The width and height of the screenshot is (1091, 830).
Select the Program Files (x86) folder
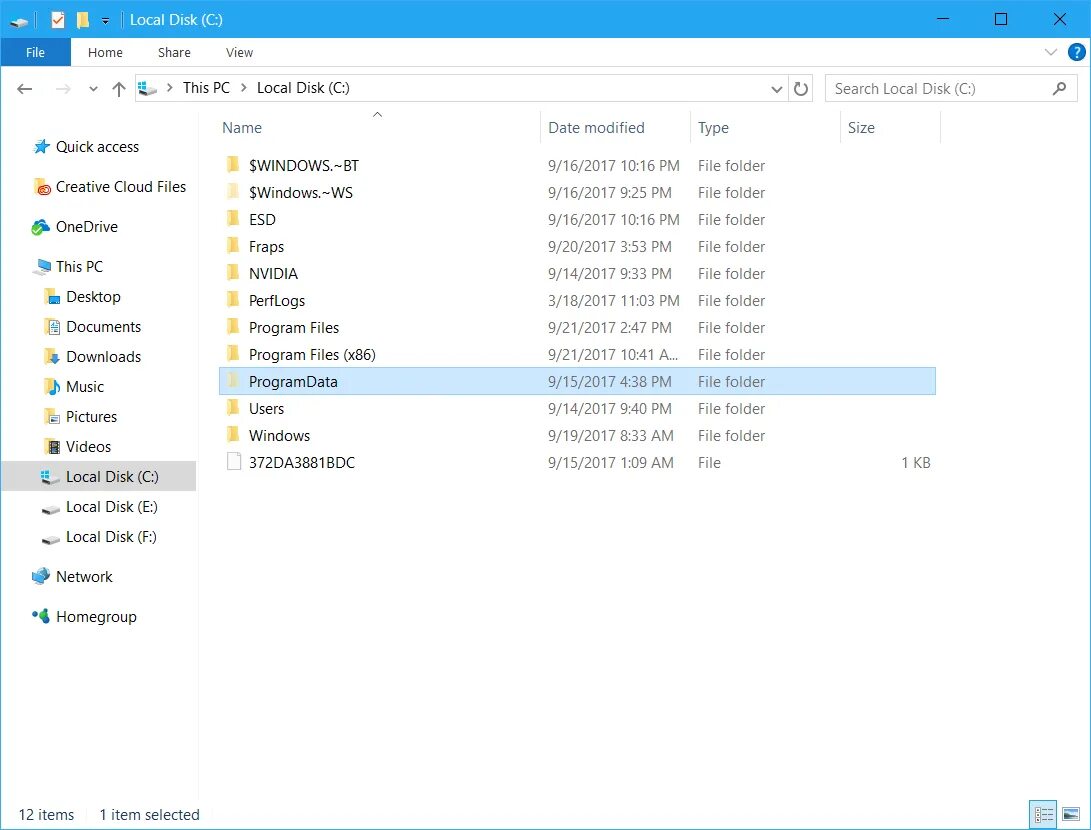pos(578,355)
